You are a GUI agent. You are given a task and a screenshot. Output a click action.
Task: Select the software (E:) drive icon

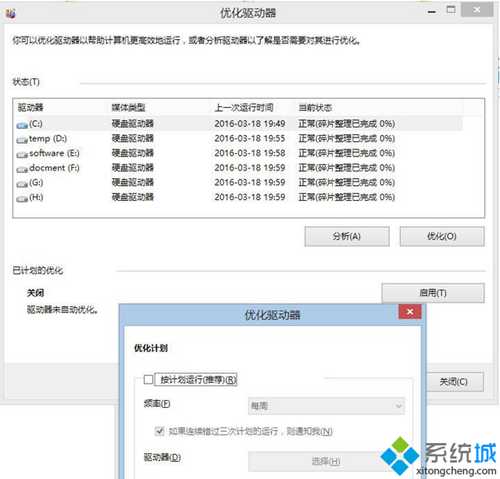[x=22, y=154]
